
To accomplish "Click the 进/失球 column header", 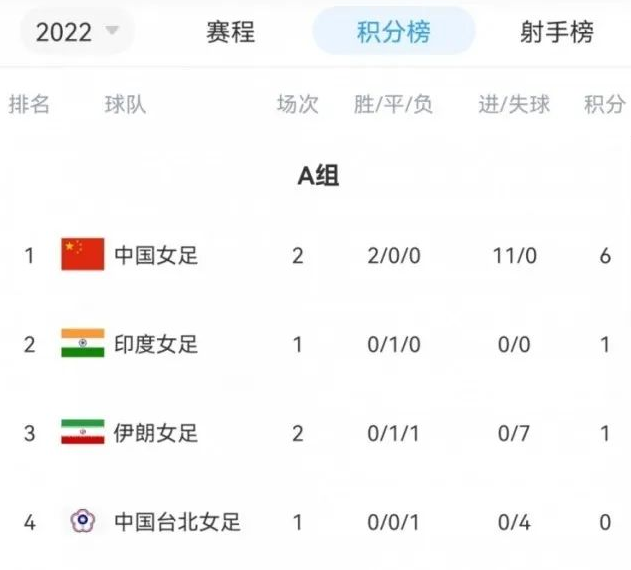I will (x=514, y=105).
